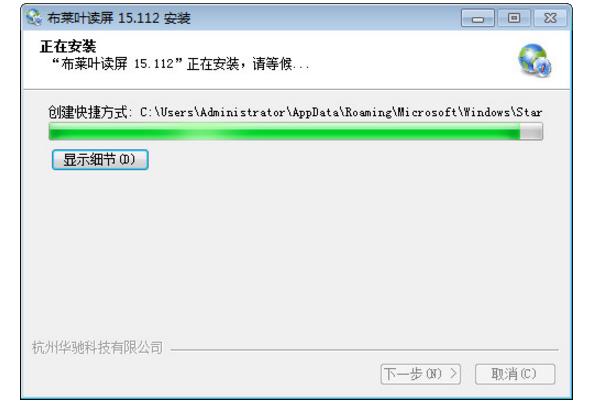Click the empty title bar space beside the title
The image size is (603, 401).
tap(325, 18)
